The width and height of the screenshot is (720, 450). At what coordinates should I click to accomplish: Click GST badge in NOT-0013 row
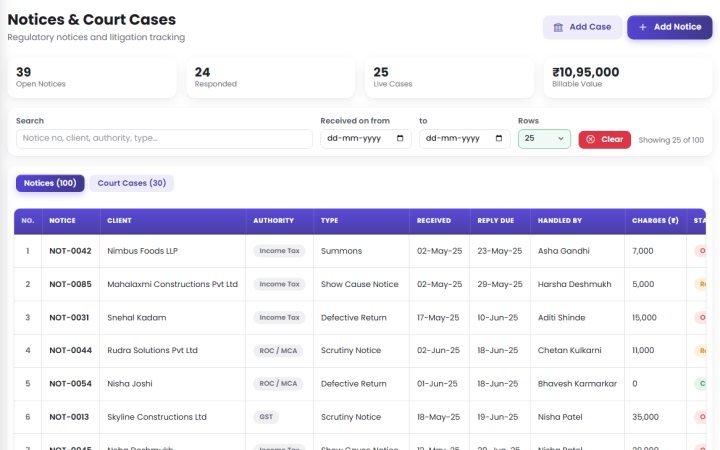266,417
